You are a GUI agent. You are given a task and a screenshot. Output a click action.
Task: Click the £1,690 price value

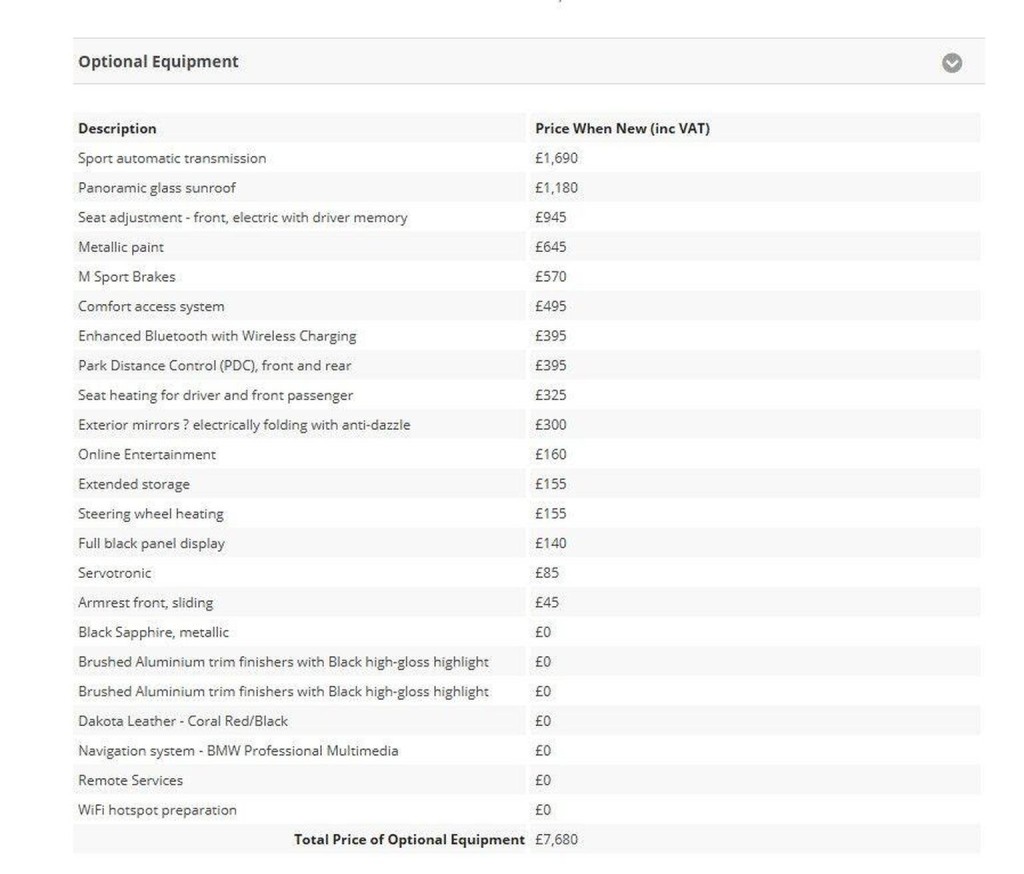tap(556, 158)
